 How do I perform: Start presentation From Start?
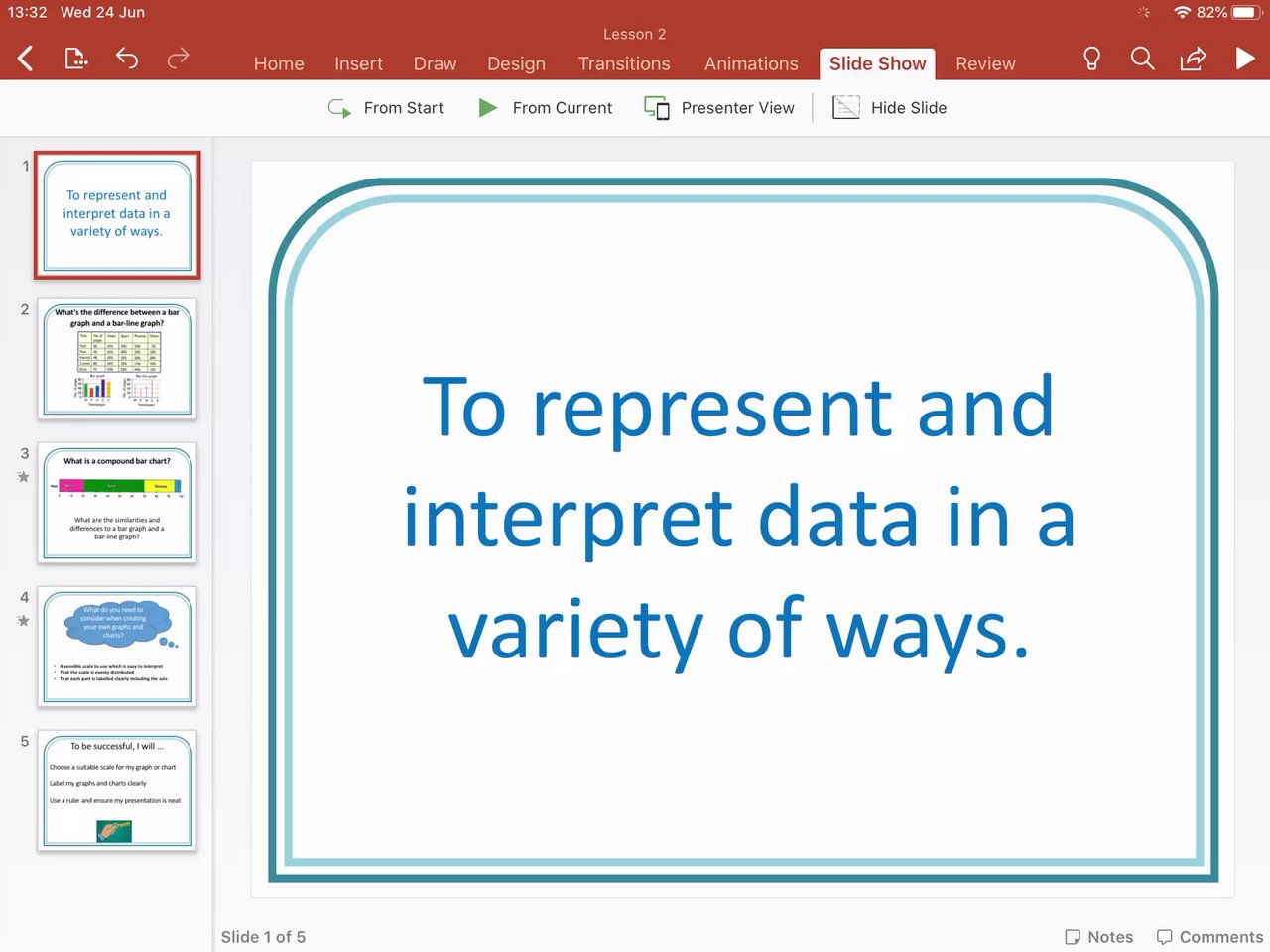385,108
